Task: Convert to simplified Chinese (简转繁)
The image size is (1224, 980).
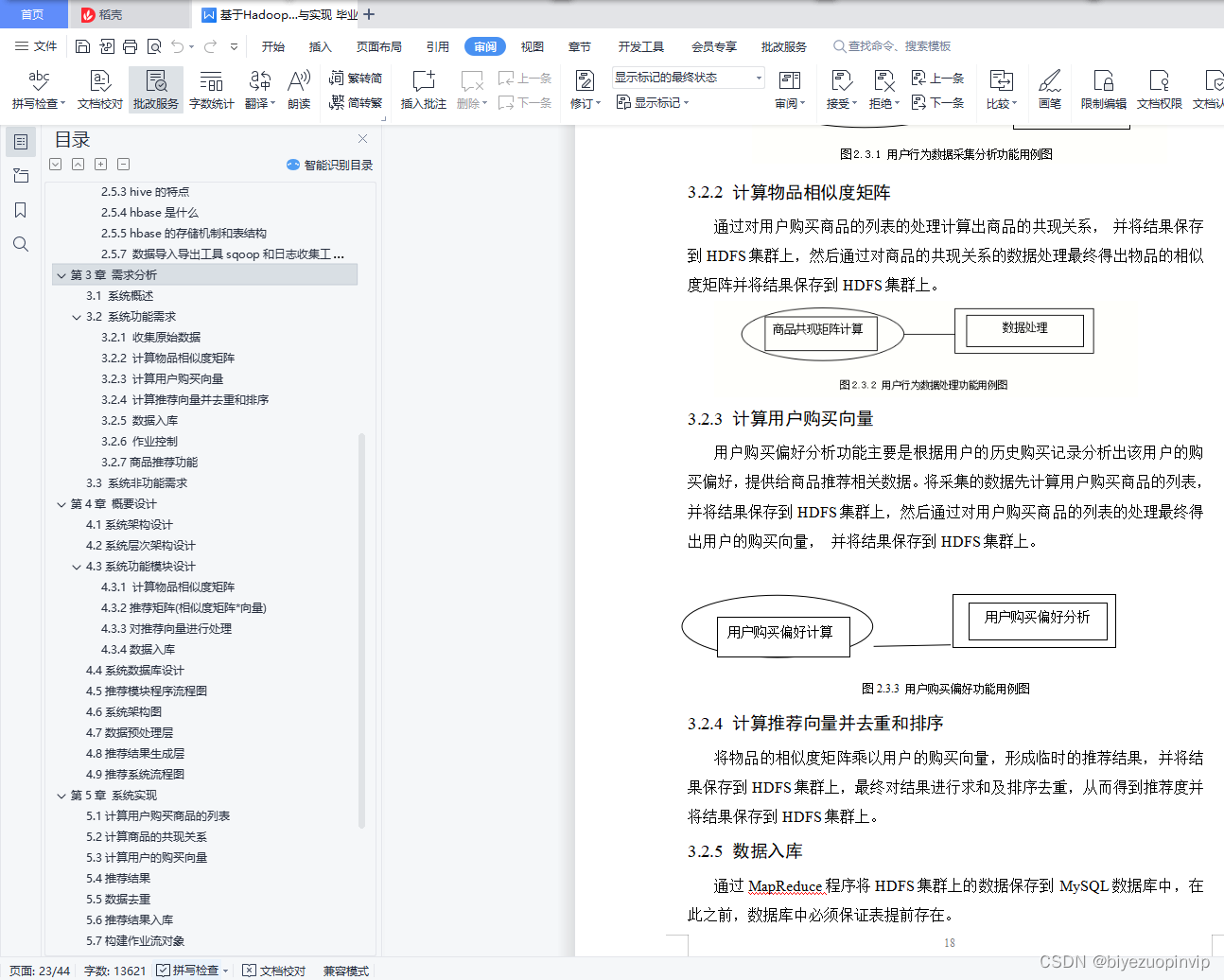Action: (356, 102)
